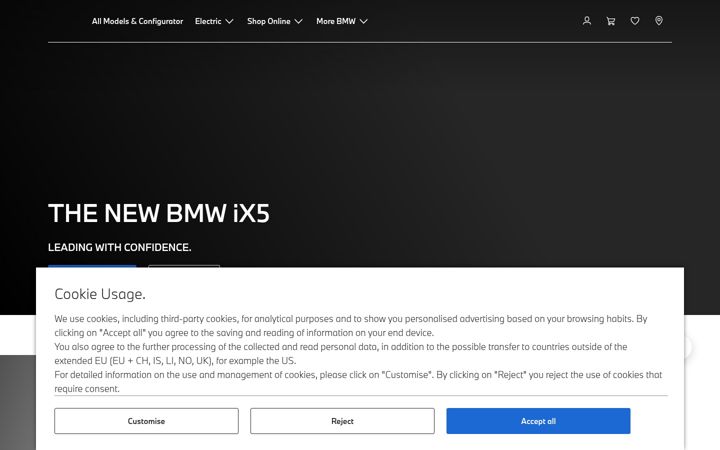Click the Reject cookies button

[x=342, y=421]
